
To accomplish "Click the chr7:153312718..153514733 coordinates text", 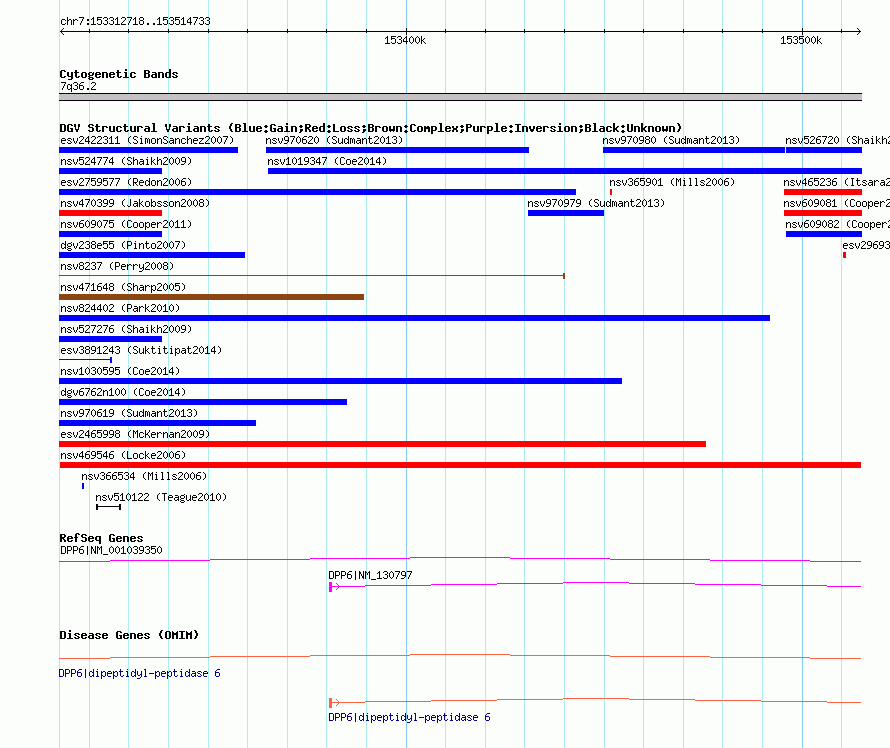I will point(135,21).
